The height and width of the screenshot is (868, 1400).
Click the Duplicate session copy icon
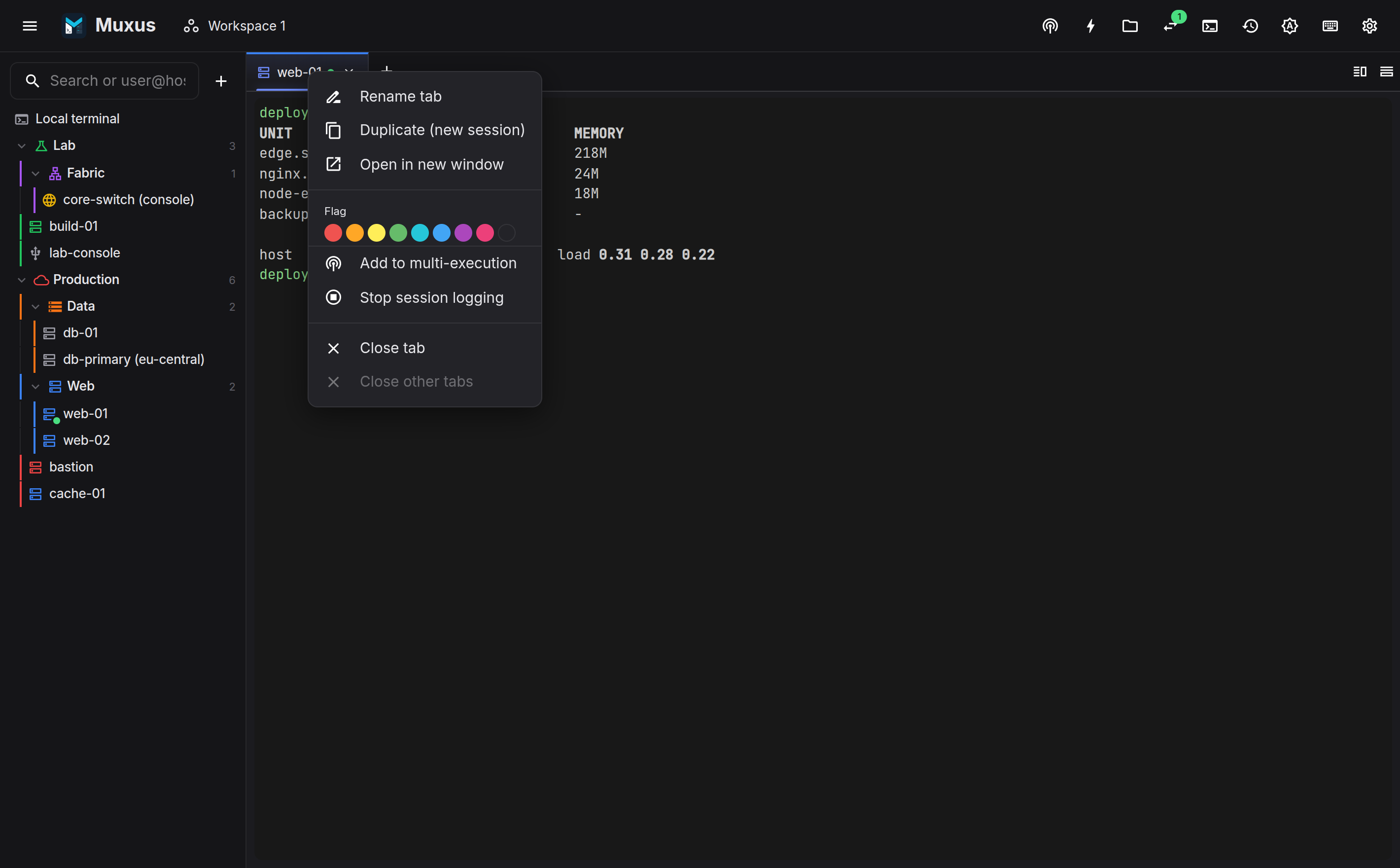pos(333,130)
